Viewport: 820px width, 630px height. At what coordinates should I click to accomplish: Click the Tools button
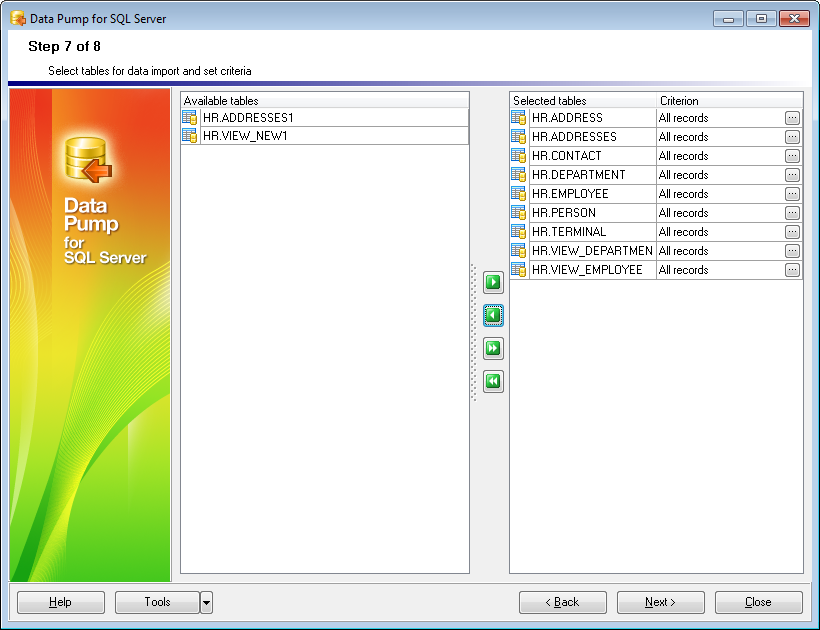[x=157, y=602]
